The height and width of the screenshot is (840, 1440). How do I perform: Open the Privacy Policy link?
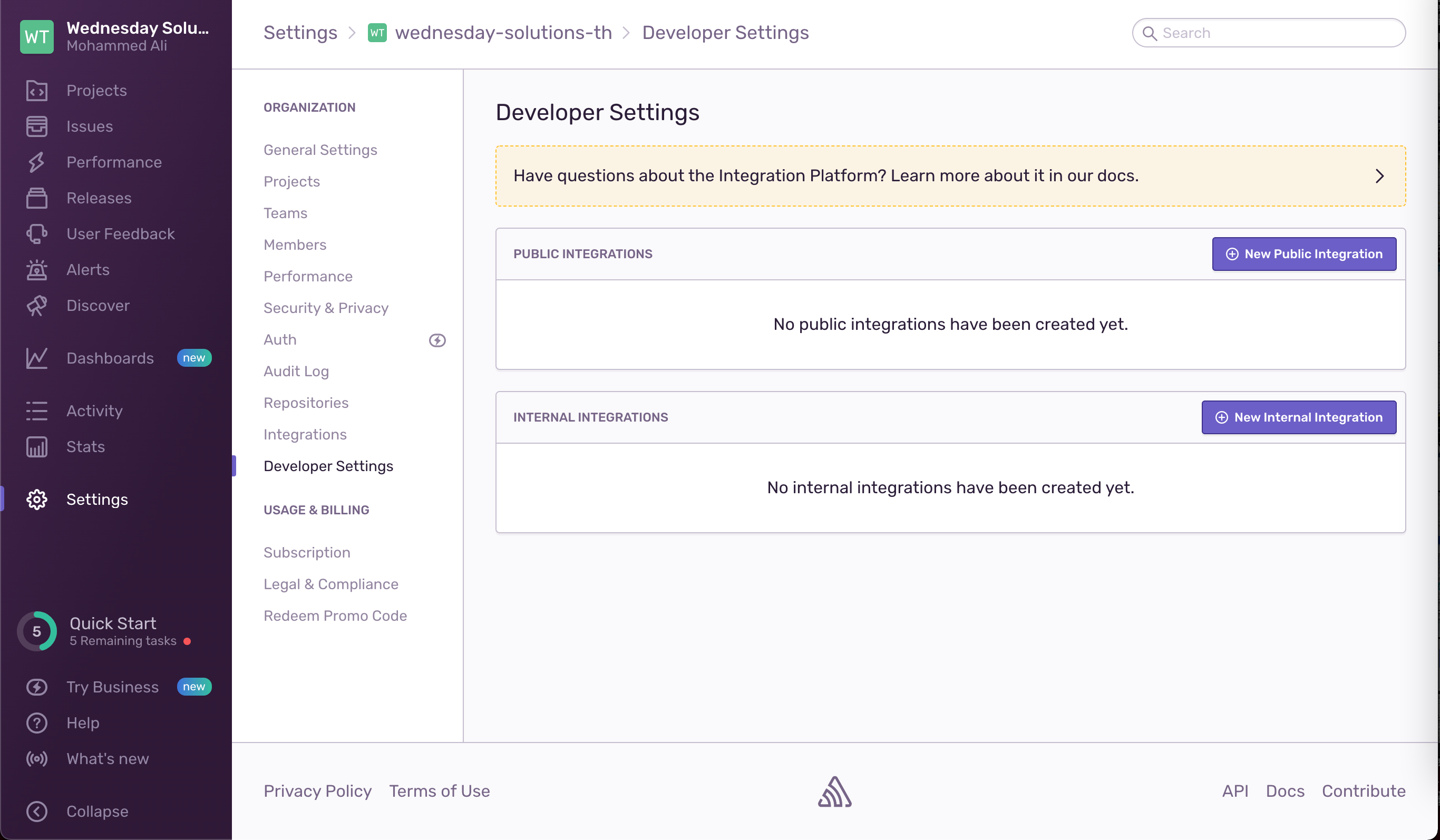(317, 791)
